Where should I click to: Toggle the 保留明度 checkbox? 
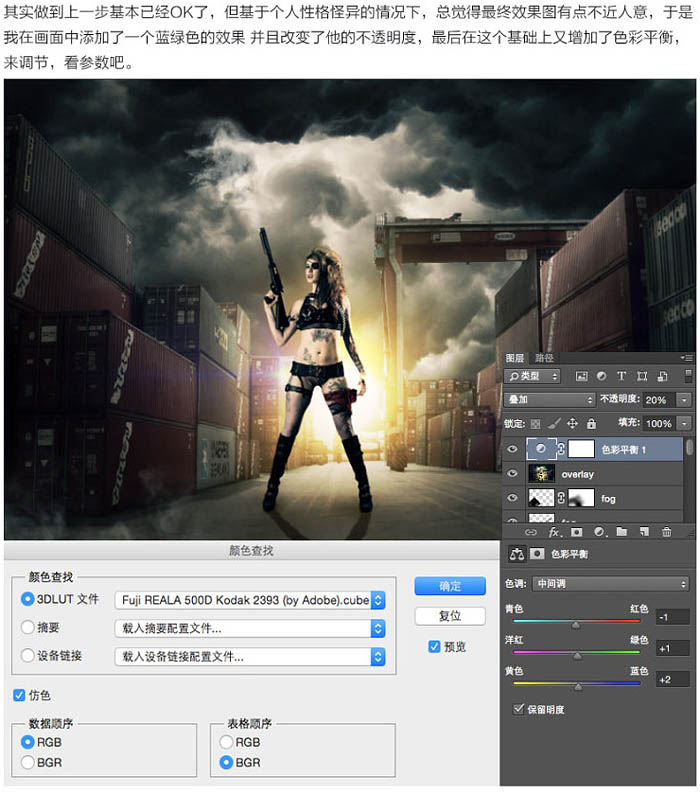519,709
